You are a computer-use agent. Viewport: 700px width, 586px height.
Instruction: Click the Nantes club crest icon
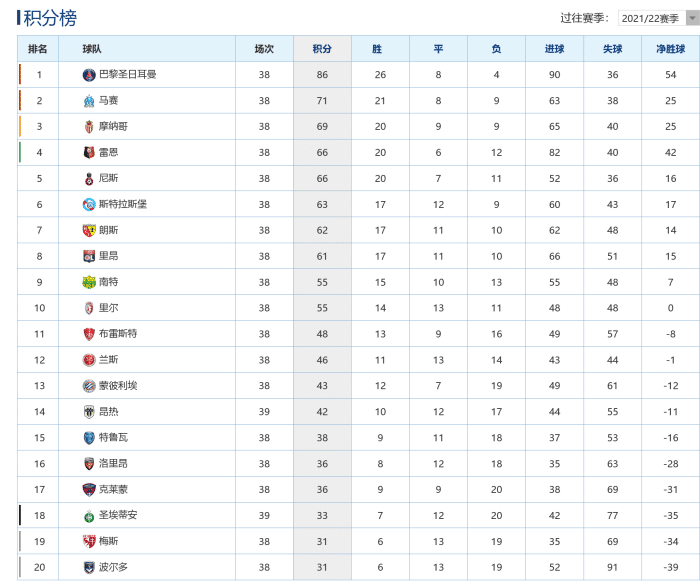(x=89, y=283)
